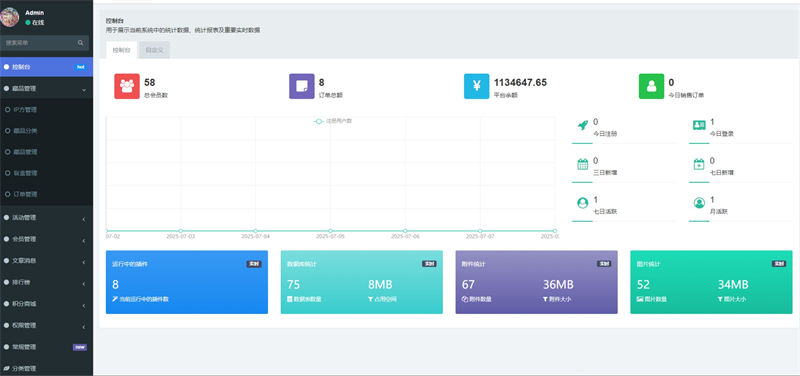This screenshot has width=800, height=376.
Task: Click the purple 订单总额 note icon
Action: click(x=302, y=86)
